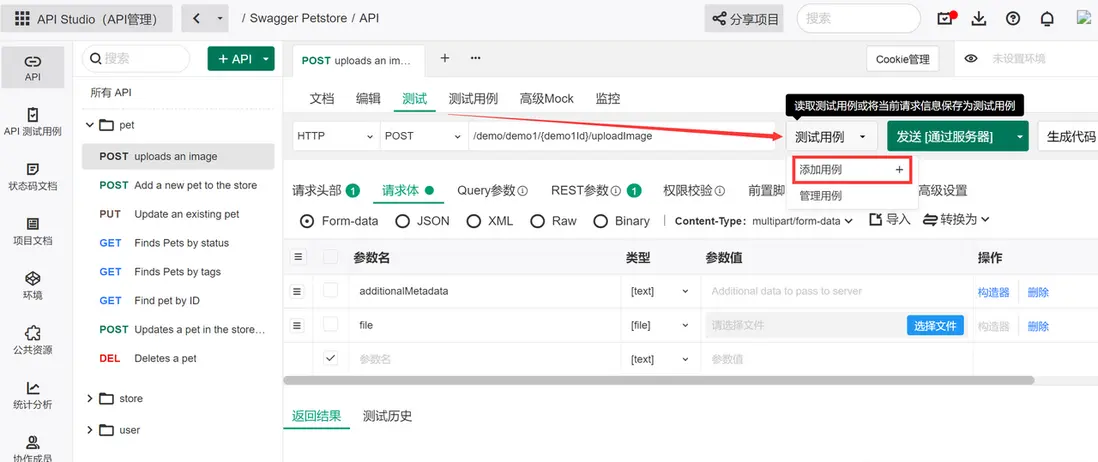Open 协作成员 sidebar item
Image resolution: width=1098 pixels, height=462 pixels.
(33, 448)
